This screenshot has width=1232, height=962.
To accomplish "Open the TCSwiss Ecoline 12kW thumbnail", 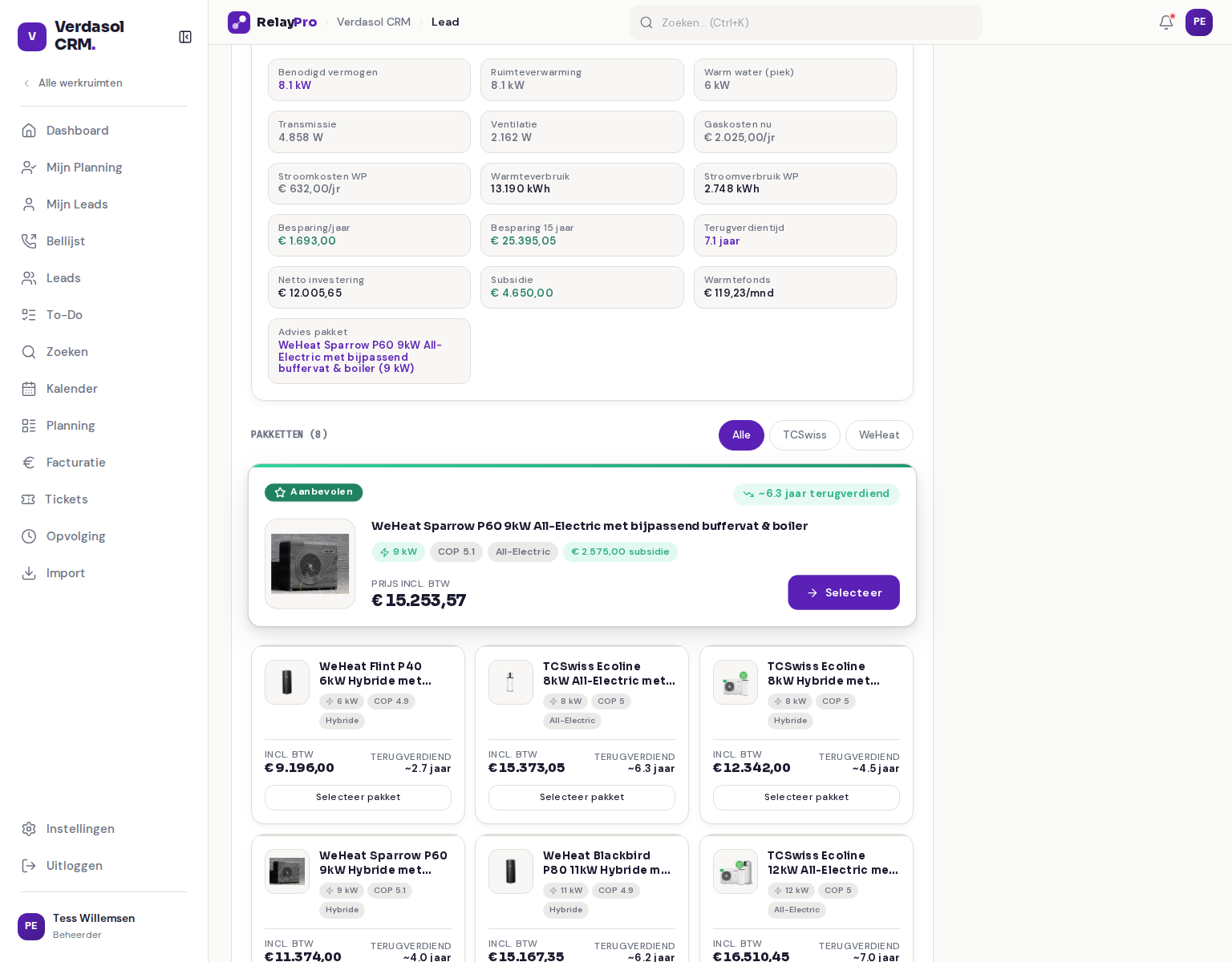I will (736, 871).
